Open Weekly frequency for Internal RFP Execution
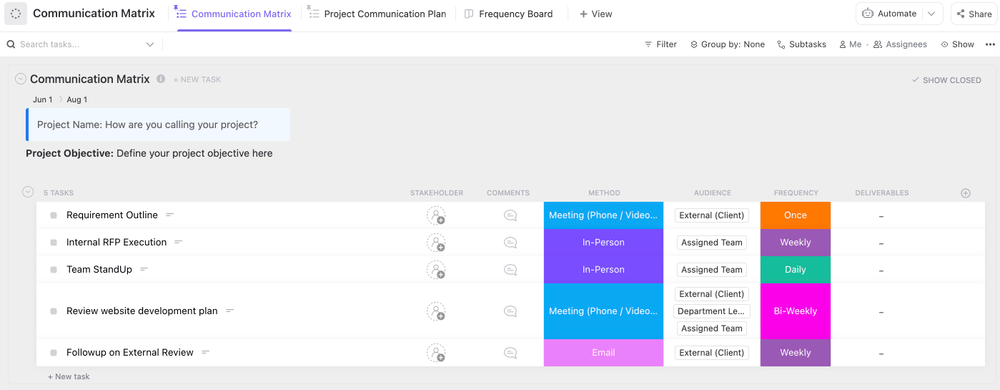This screenshot has width=1000, height=390. (x=795, y=242)
